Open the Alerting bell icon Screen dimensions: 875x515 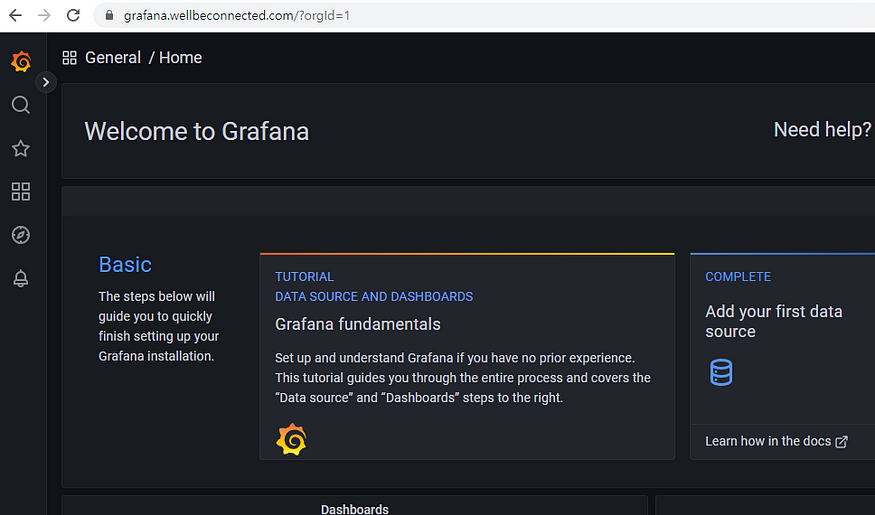[21, 278]
